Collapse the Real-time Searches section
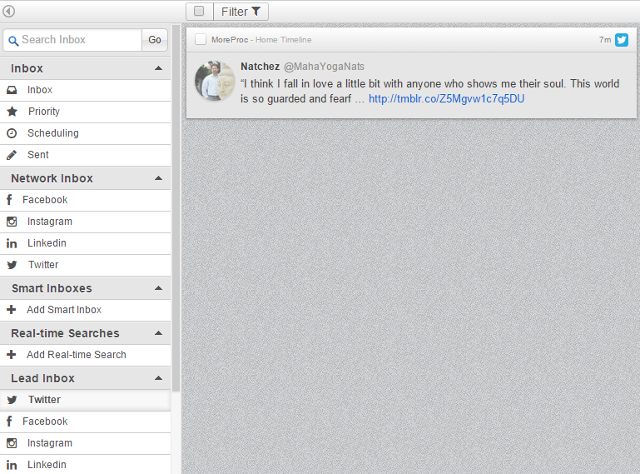Image resolution: width=640 pixels, height=474 pixels. point(158,333)
